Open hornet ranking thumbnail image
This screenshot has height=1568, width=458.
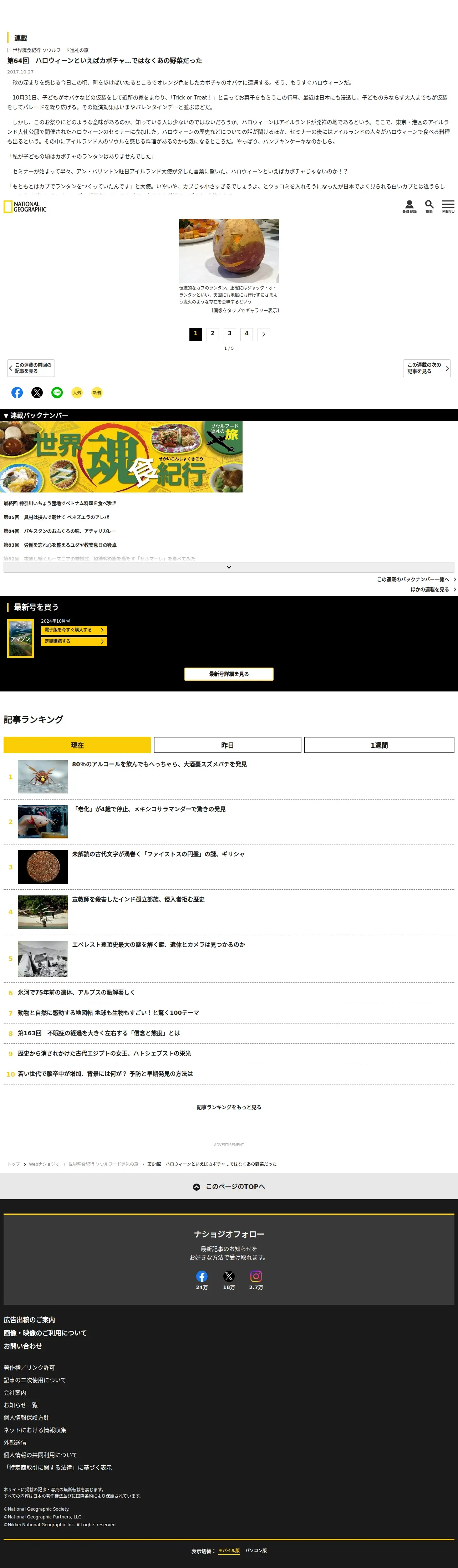pos(43,777)
